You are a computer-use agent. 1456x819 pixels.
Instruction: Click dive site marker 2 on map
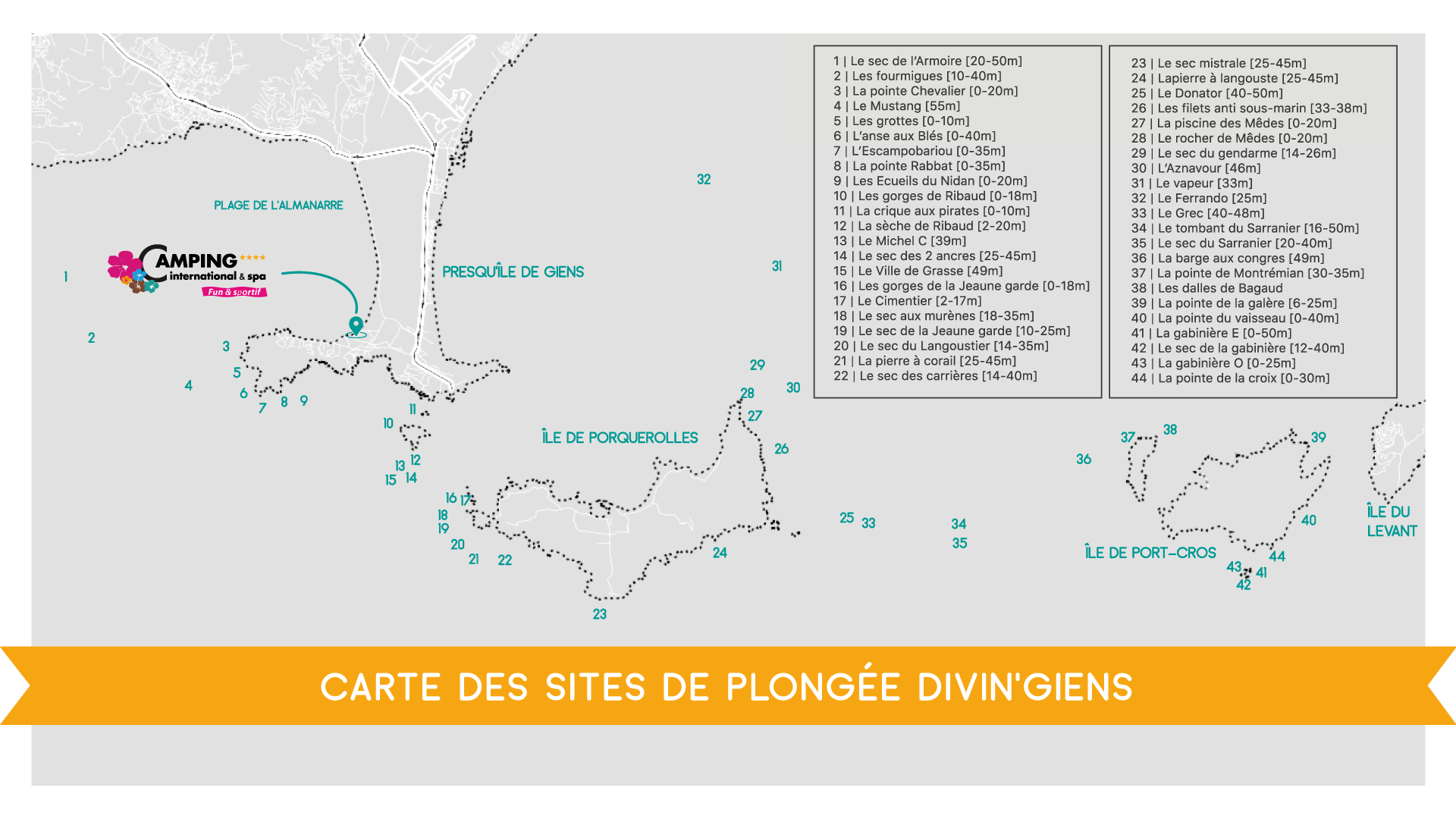pyautogui.click(x=91, y=337)
